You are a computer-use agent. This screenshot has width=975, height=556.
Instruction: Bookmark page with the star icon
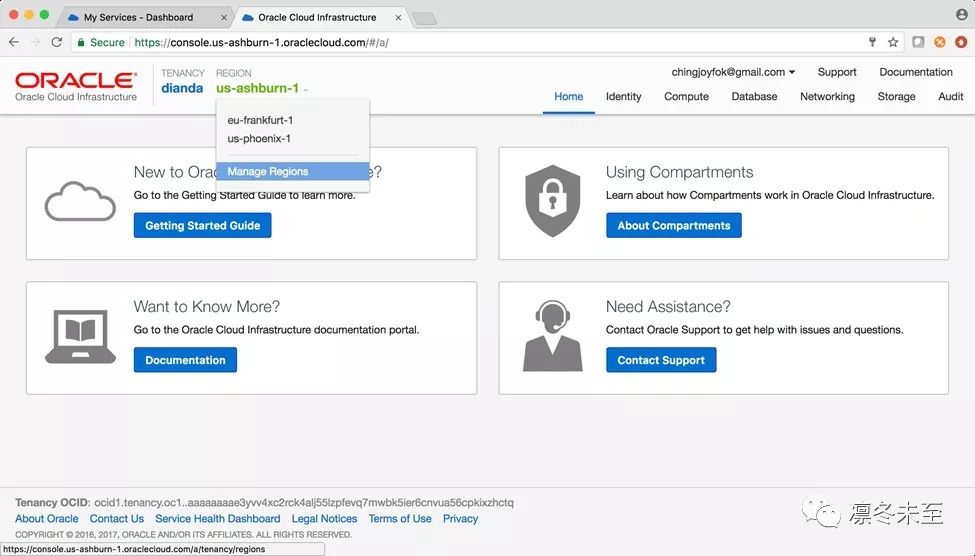[x=893, y=42]
